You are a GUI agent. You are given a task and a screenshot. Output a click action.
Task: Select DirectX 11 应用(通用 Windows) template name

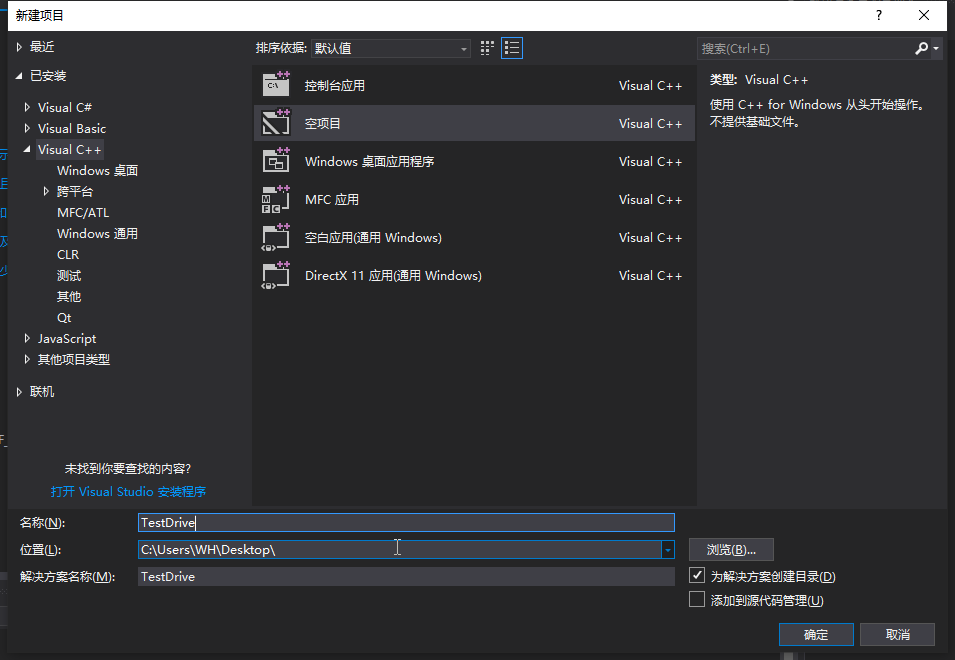[393, 275]
